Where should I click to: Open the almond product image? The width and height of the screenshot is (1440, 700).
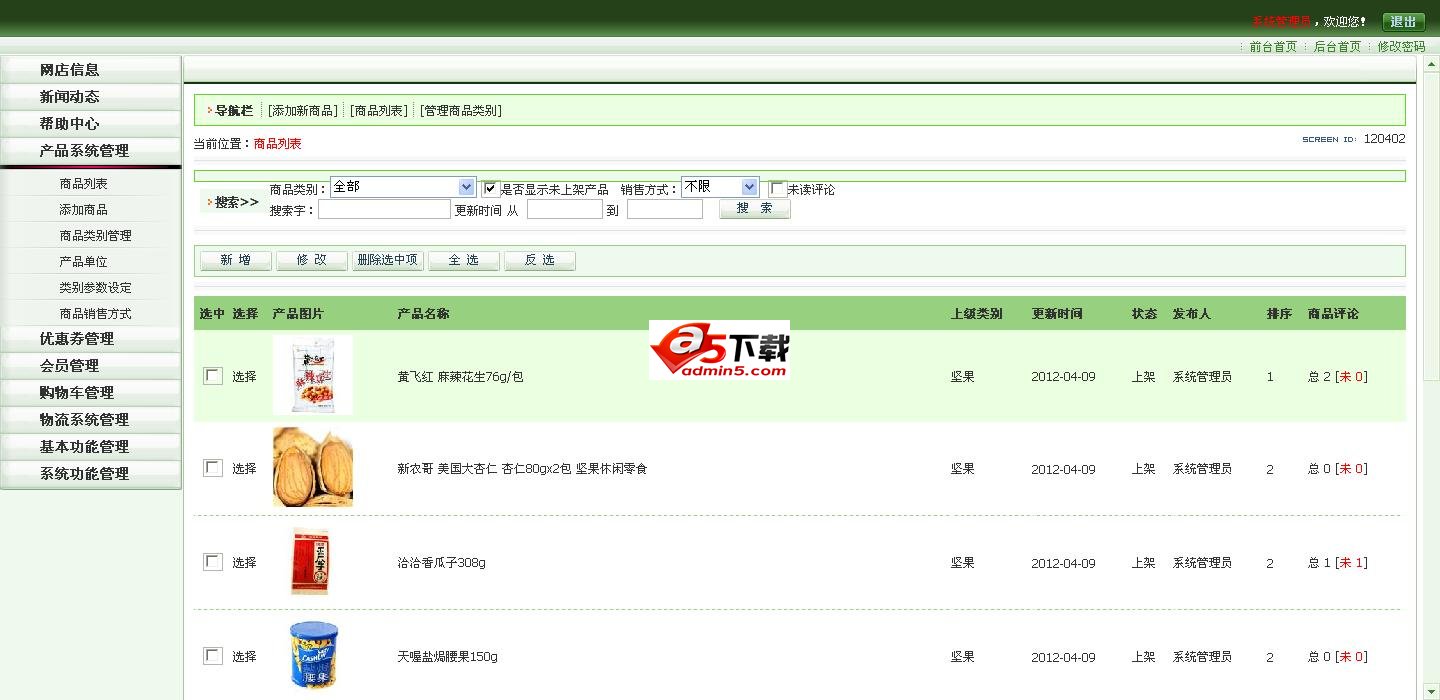312,467
